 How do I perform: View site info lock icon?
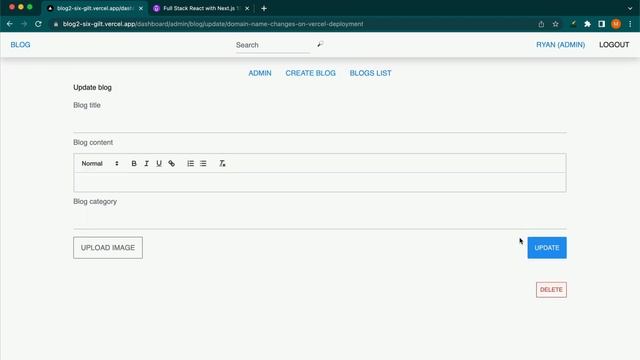(56, 24)
